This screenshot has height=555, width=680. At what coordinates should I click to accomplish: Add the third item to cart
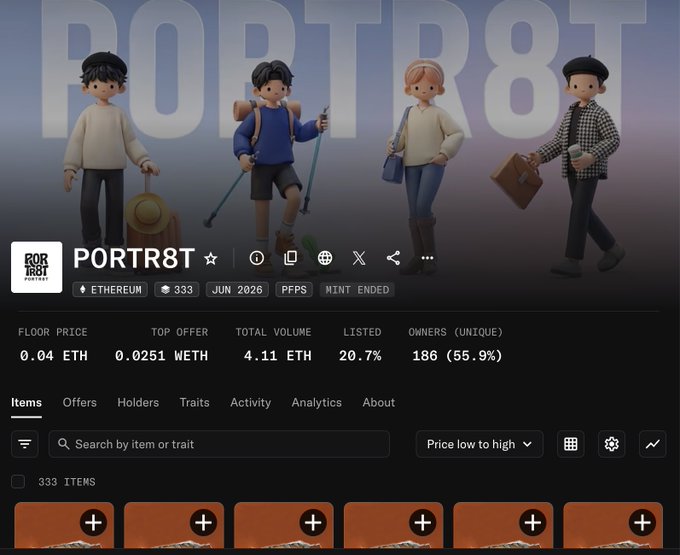pos(313,522)
